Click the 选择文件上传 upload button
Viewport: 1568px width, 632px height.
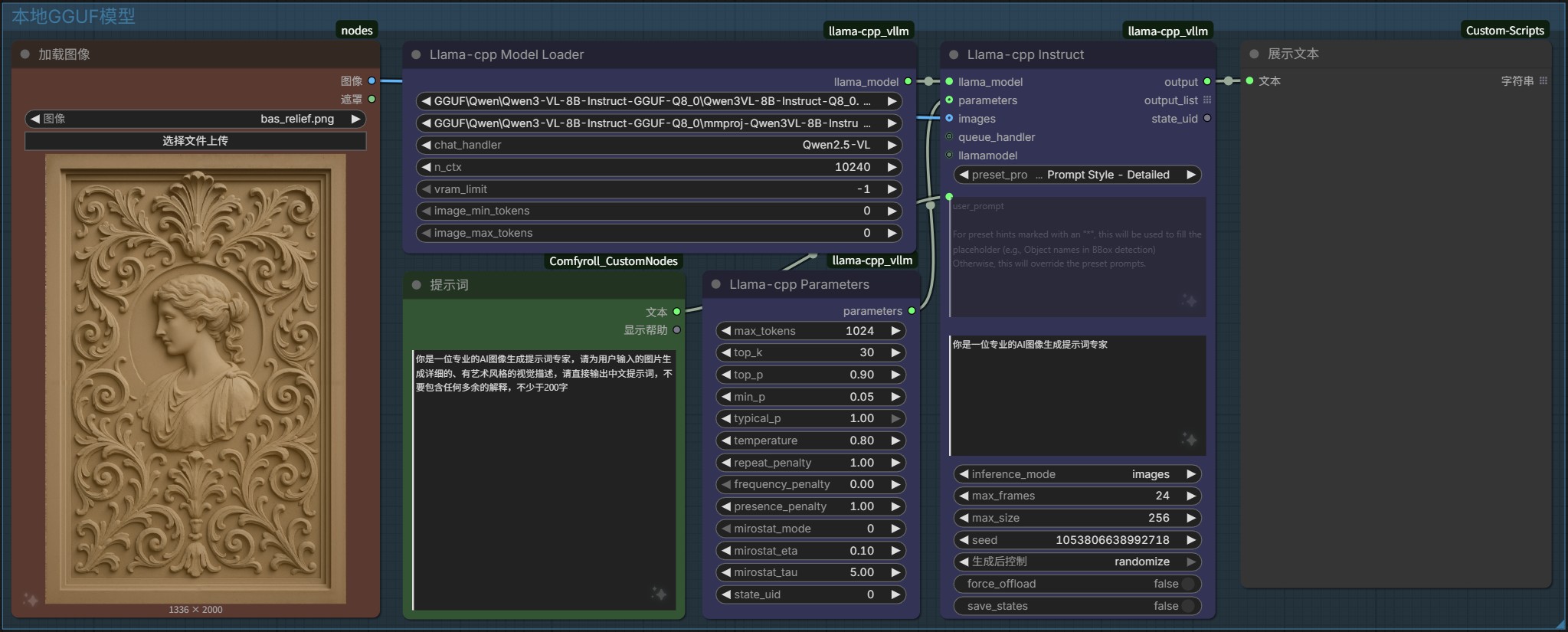195,141
